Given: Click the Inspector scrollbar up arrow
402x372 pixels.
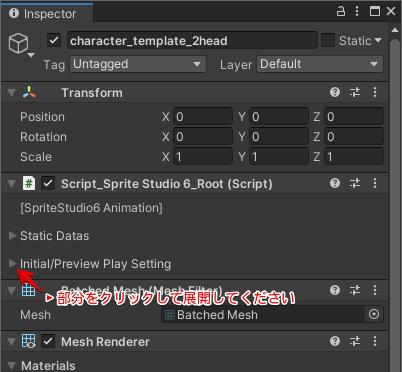Looking at the screenshot, I should [395, 30].
